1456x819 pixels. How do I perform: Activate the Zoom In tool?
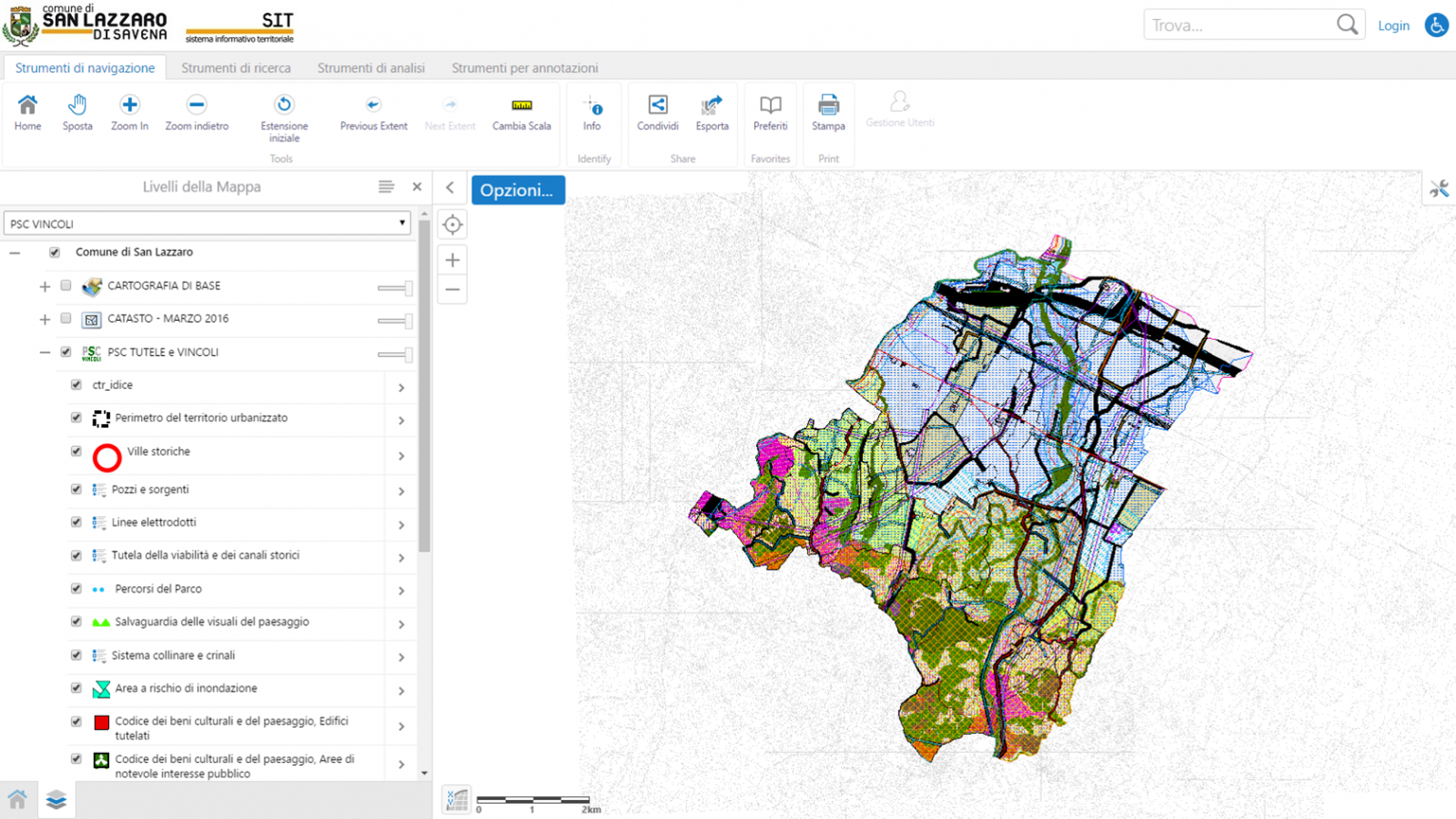[130, 112]
